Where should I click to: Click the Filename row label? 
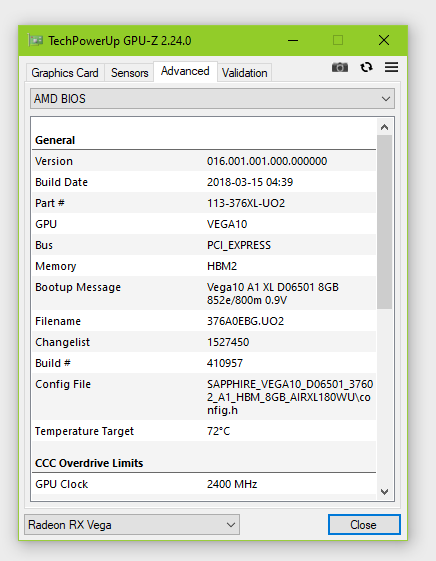tap(58, 321)
